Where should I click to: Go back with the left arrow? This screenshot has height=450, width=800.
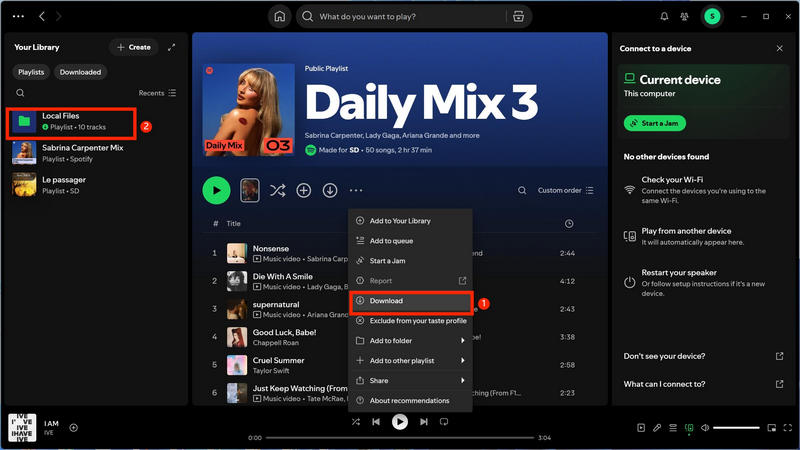42,16
